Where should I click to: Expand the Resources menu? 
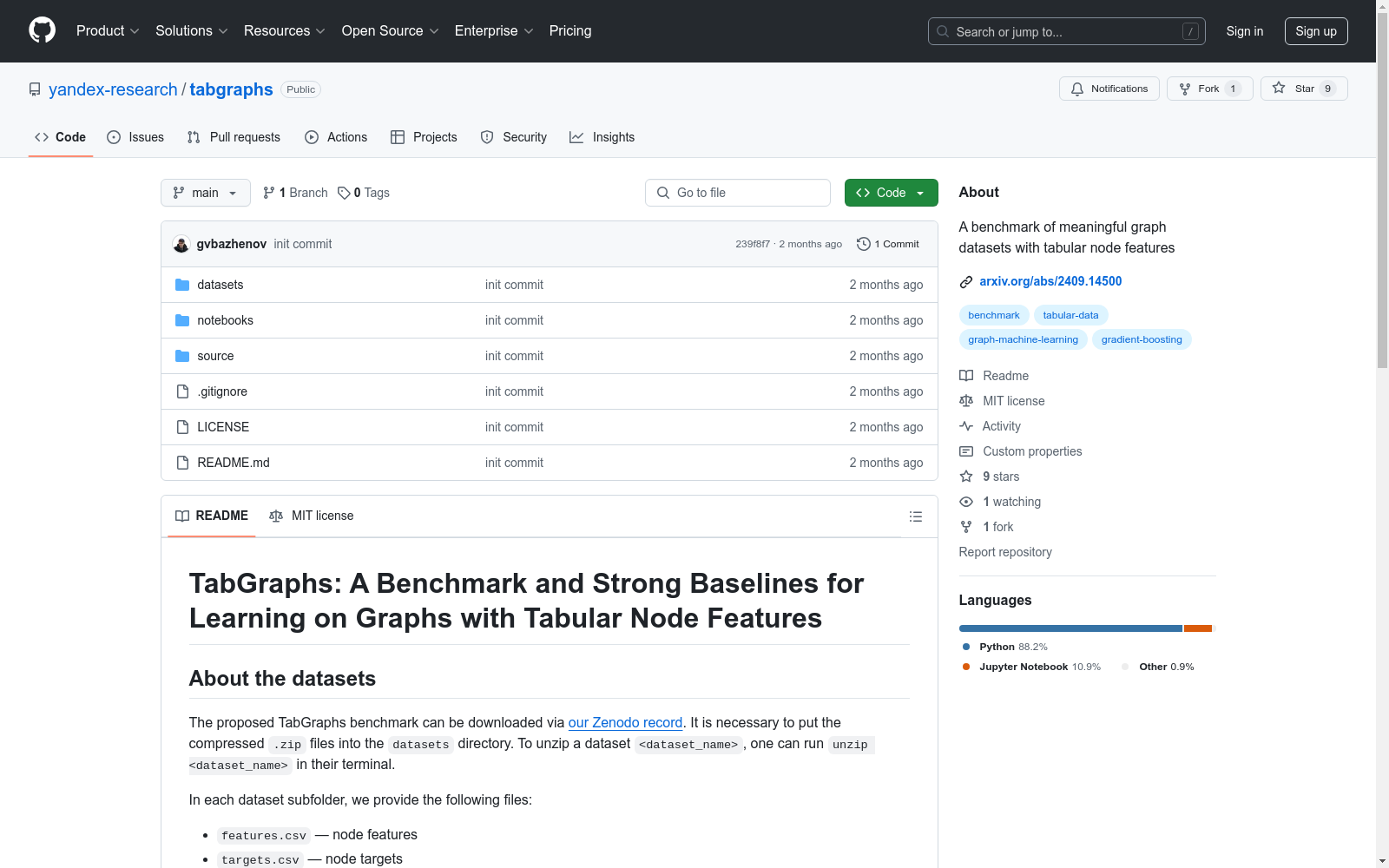(285, 30)
